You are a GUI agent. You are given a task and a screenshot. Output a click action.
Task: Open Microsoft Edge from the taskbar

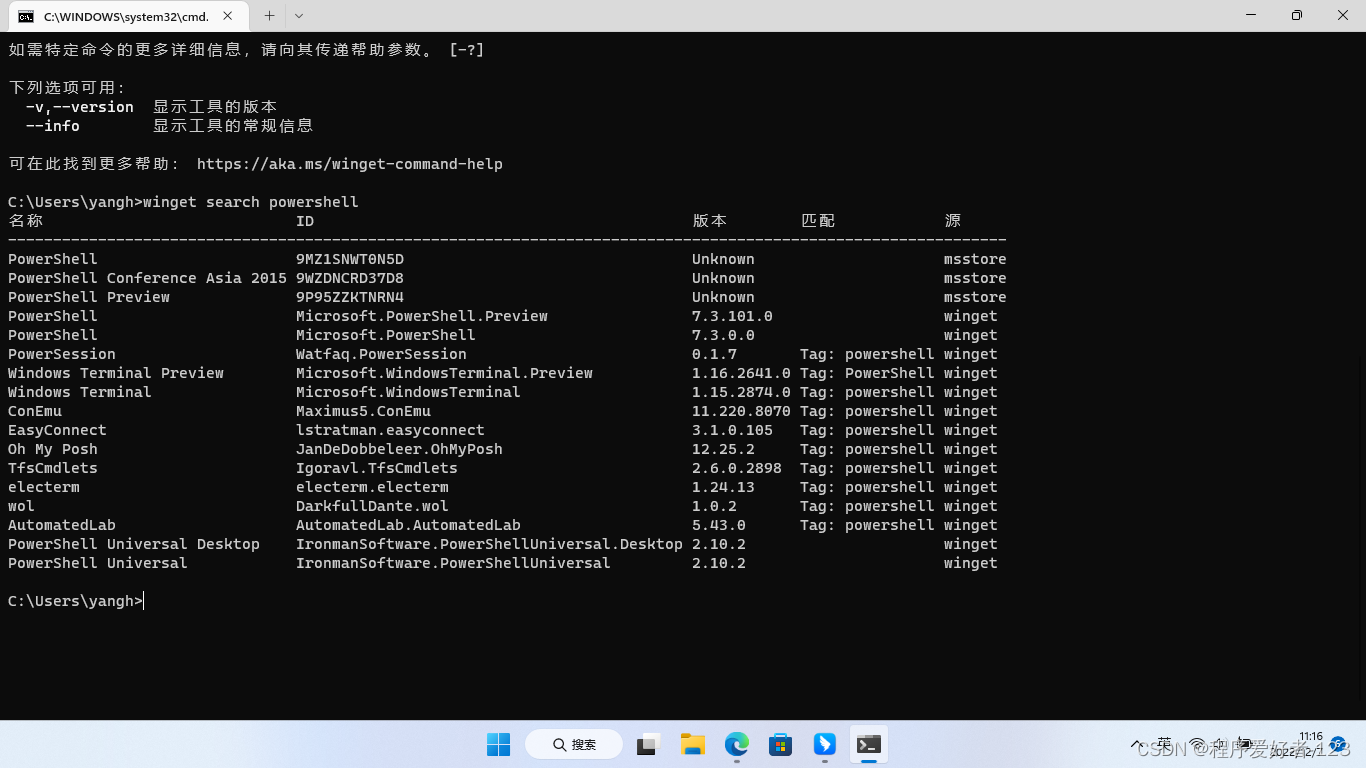point(737,744)
